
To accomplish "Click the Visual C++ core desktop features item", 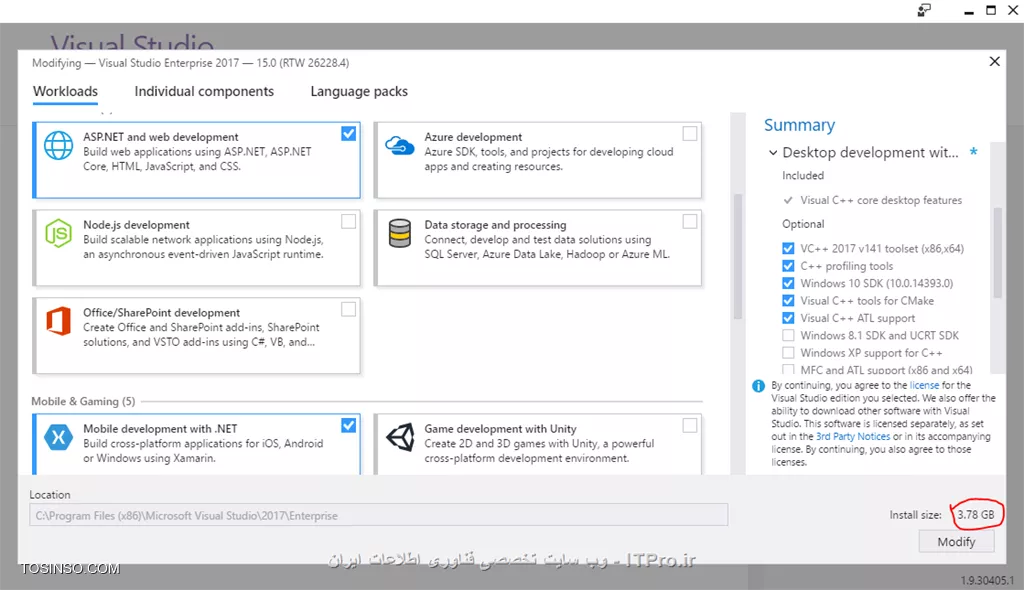I will click(x=881, y=200).
